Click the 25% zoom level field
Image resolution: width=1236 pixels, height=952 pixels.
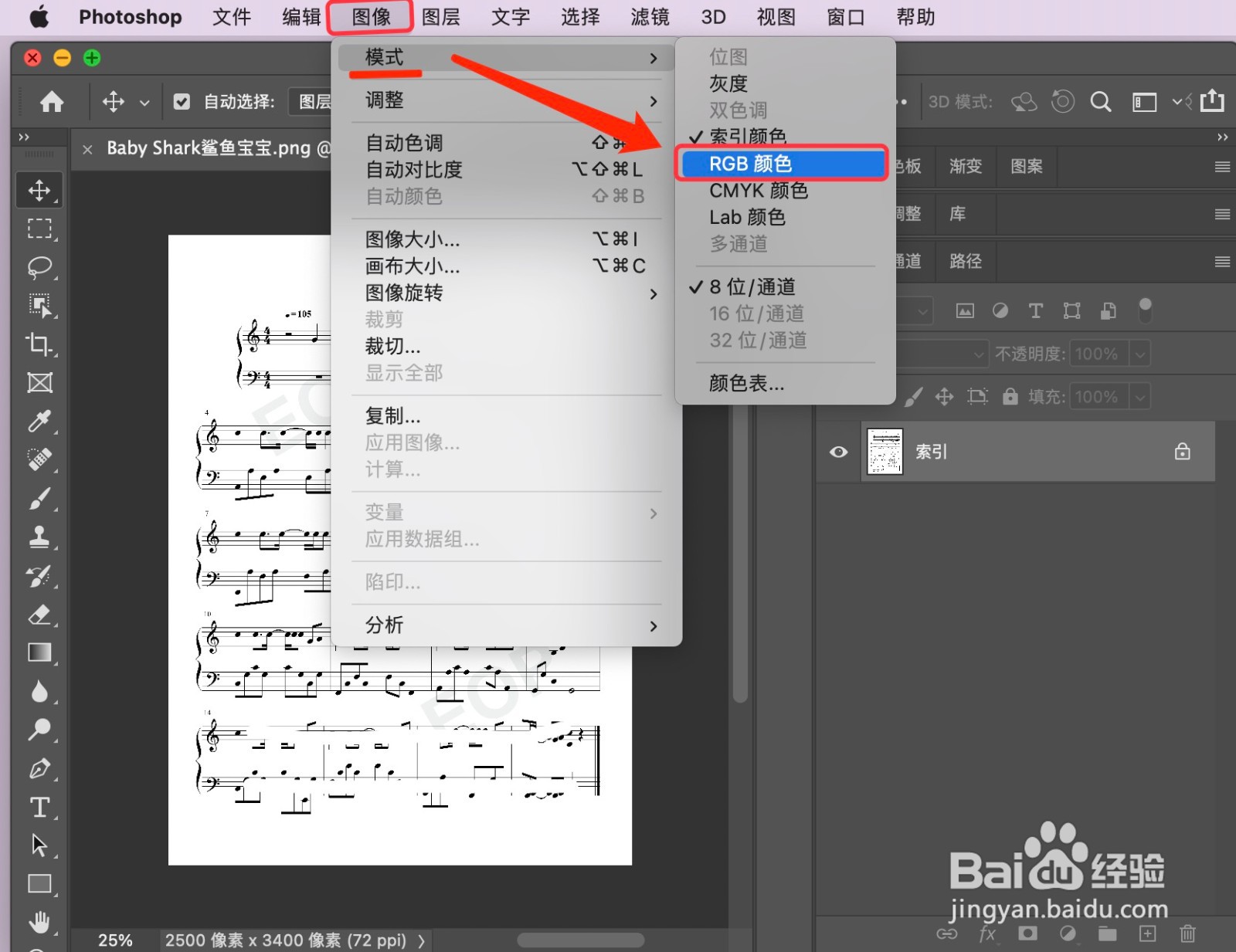pos(115,940)
